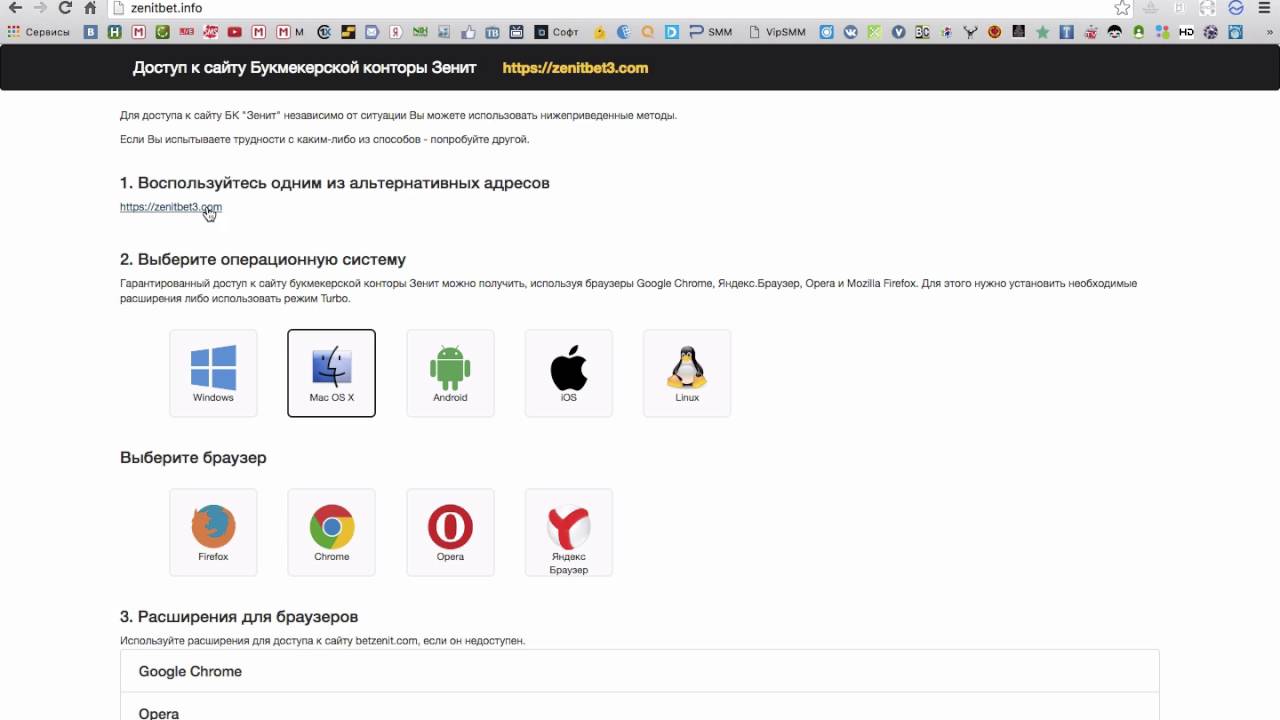
Task: Select the Linux operating system
Action: [x=687, y=373]
